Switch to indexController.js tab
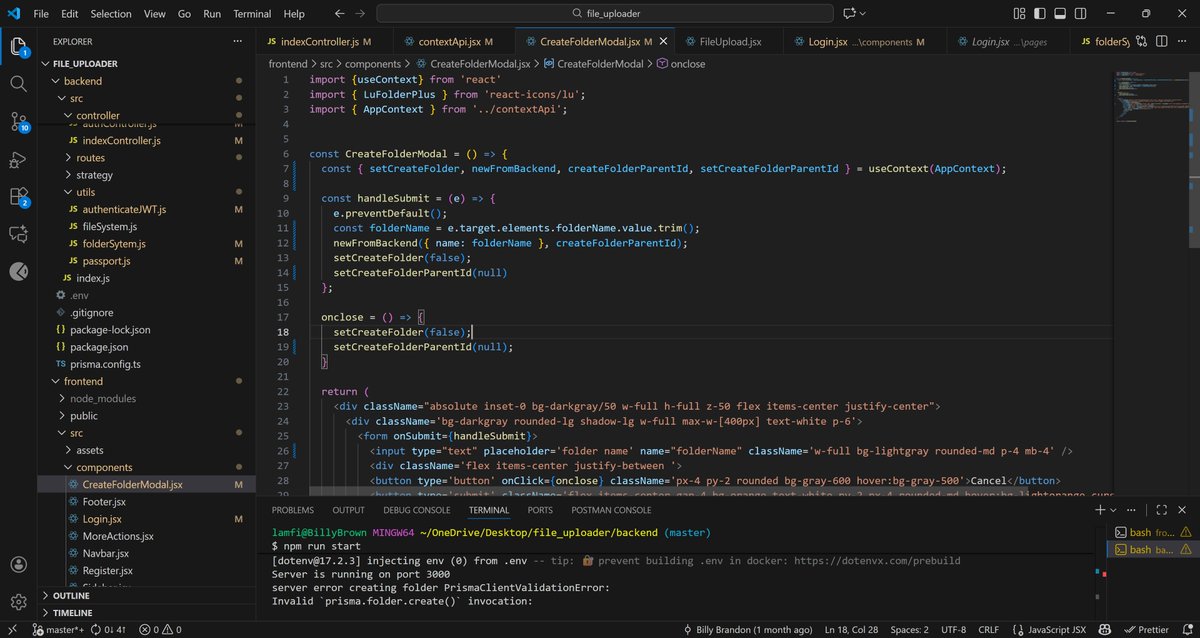The image size is (1200, 638). [319, 42]
